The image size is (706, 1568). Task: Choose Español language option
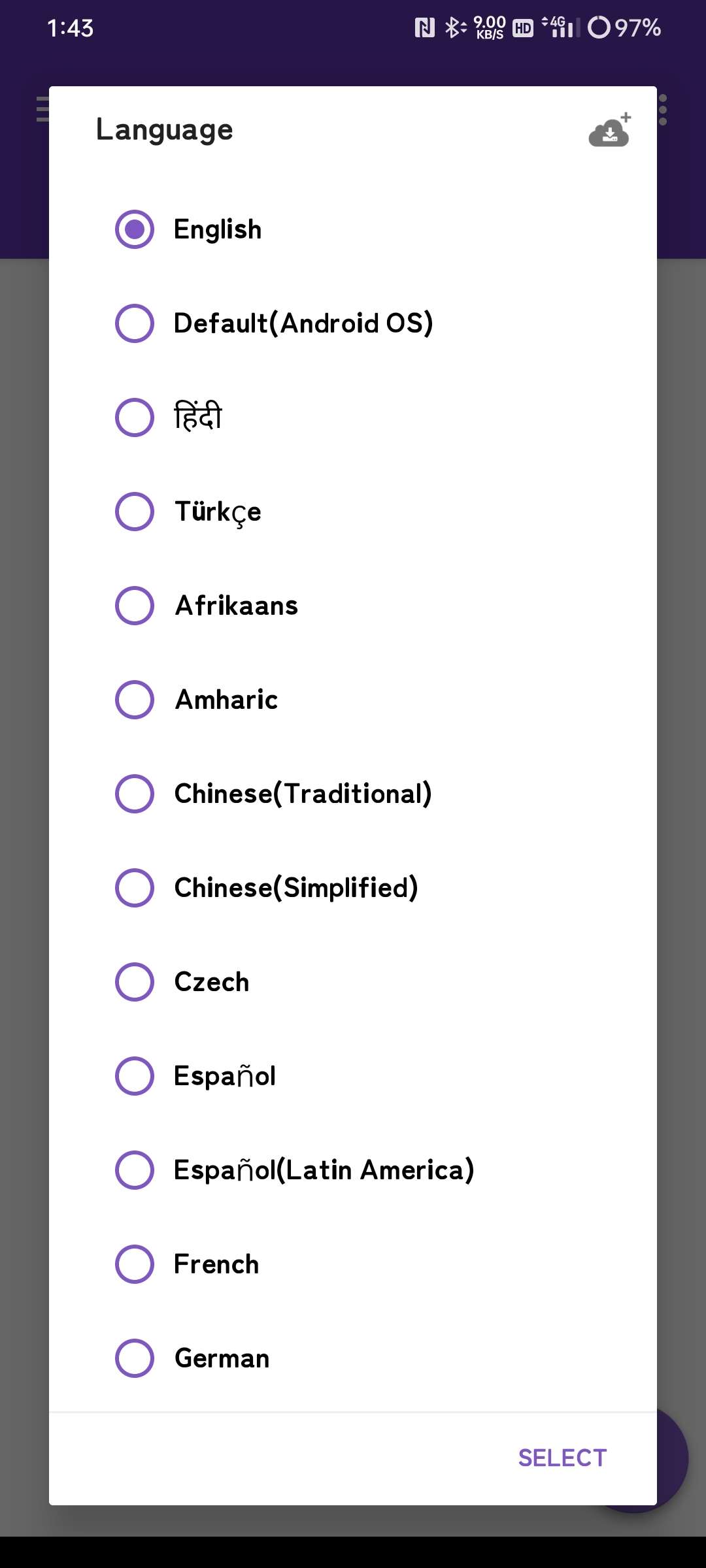click(135, 1076)
